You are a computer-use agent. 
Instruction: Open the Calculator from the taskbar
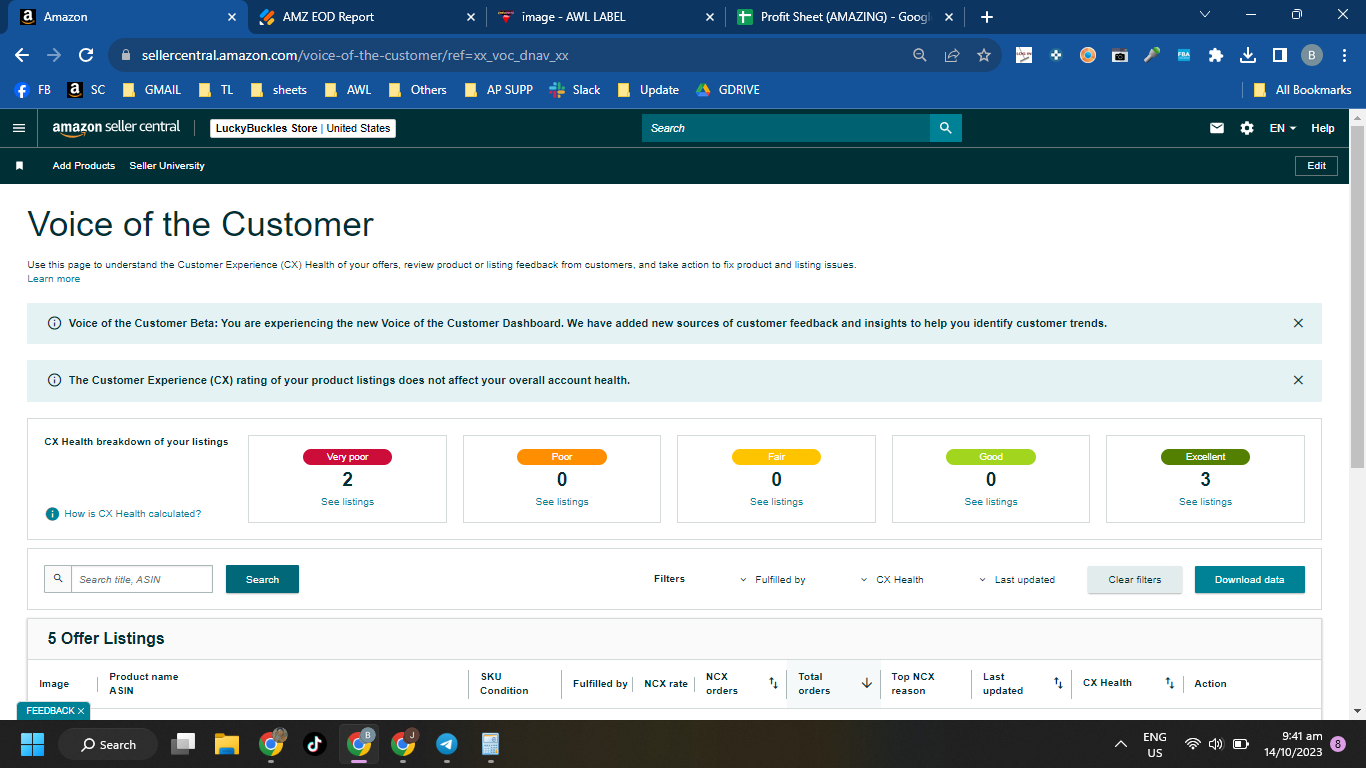(490, 744)
